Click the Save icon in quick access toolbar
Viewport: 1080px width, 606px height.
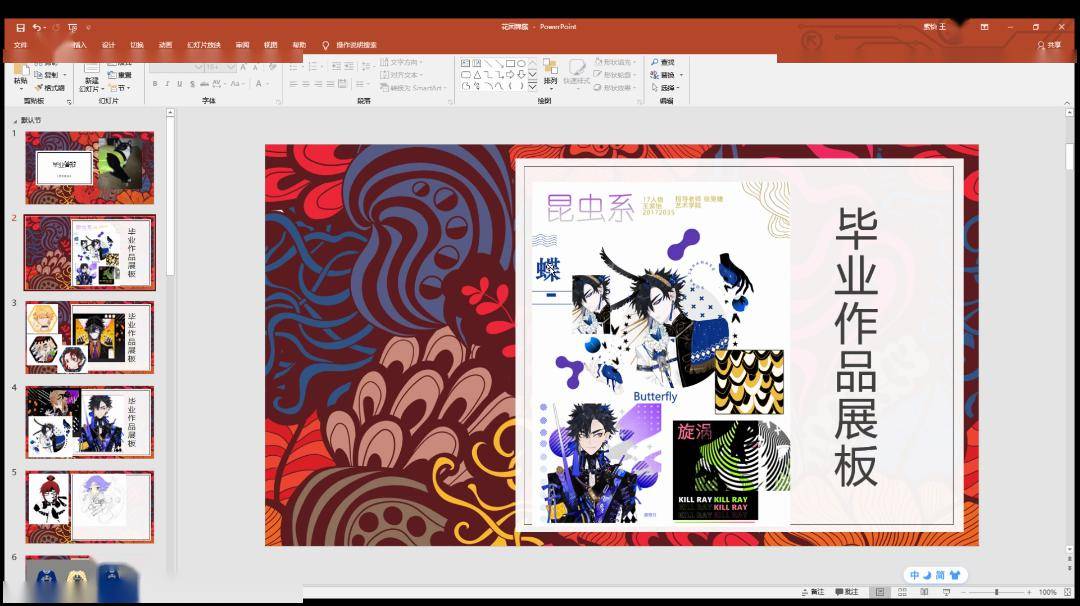click(20, 27)
